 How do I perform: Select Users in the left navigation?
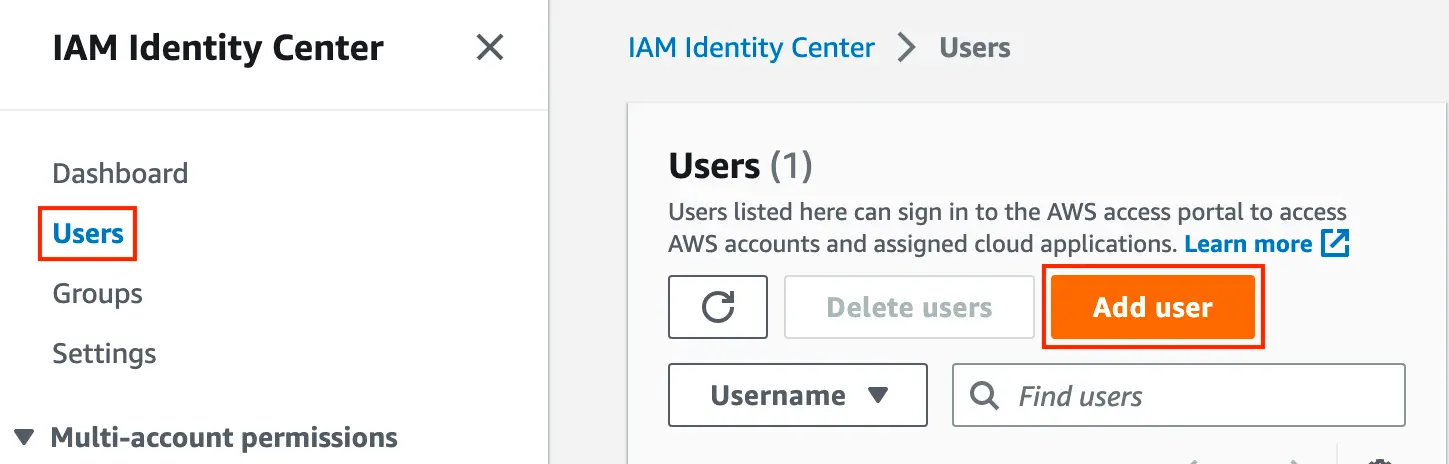coord(88,234)
